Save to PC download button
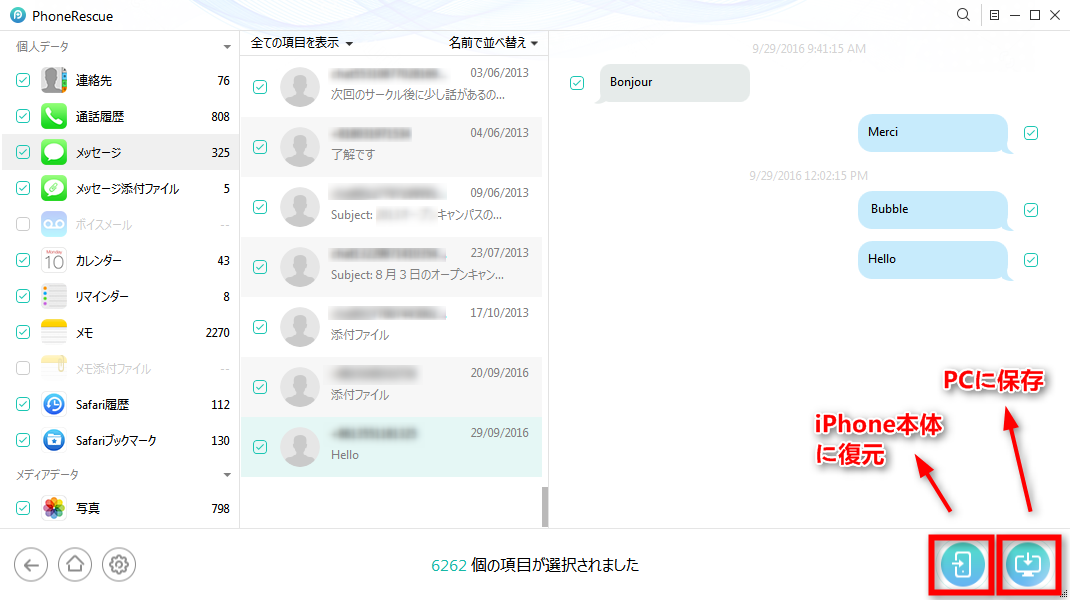Viewport: 1070px width, 600px height. [x=1028, y=565]
